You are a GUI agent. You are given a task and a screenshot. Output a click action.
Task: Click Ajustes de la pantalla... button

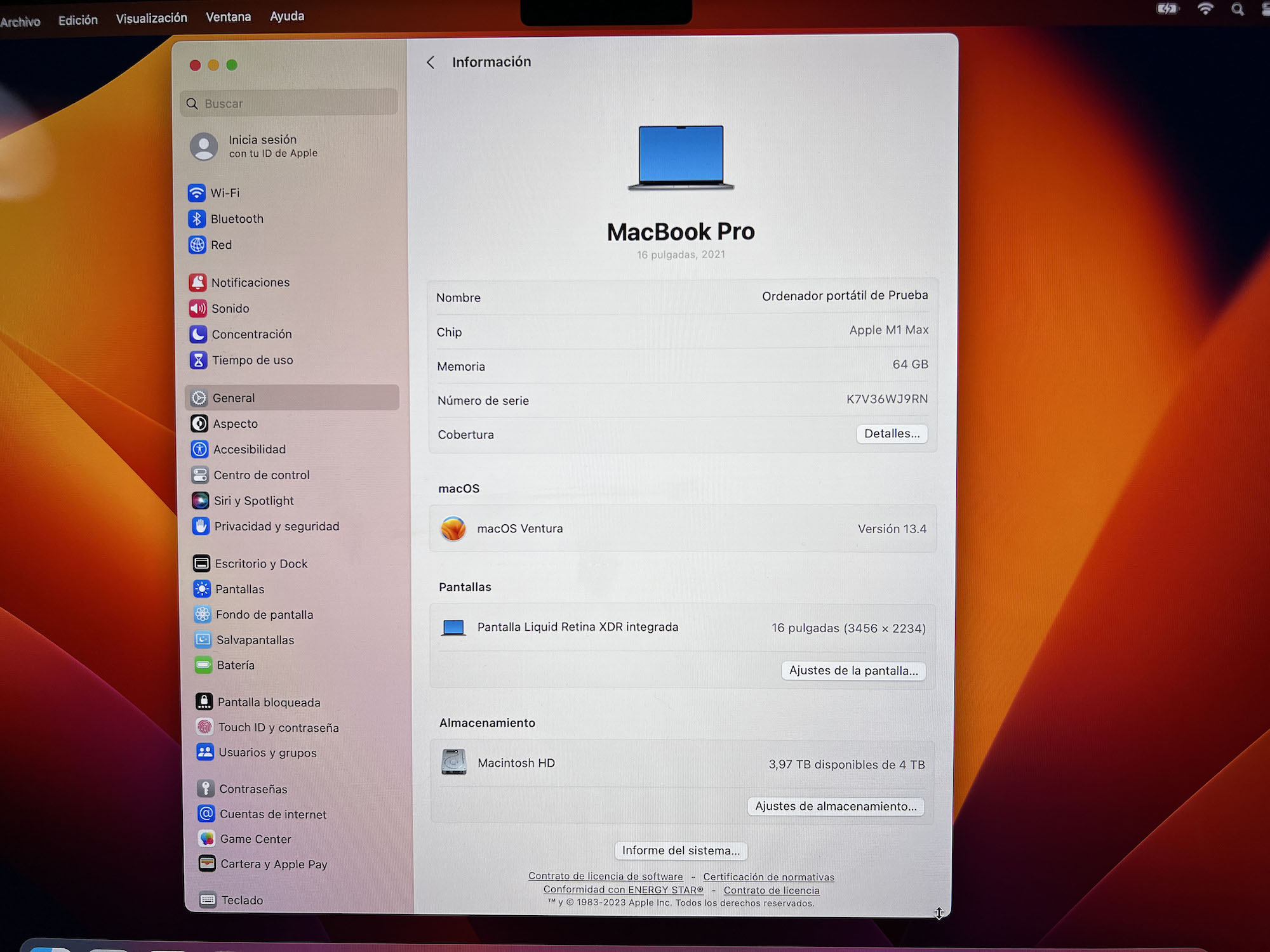click(x=853, y=671)
